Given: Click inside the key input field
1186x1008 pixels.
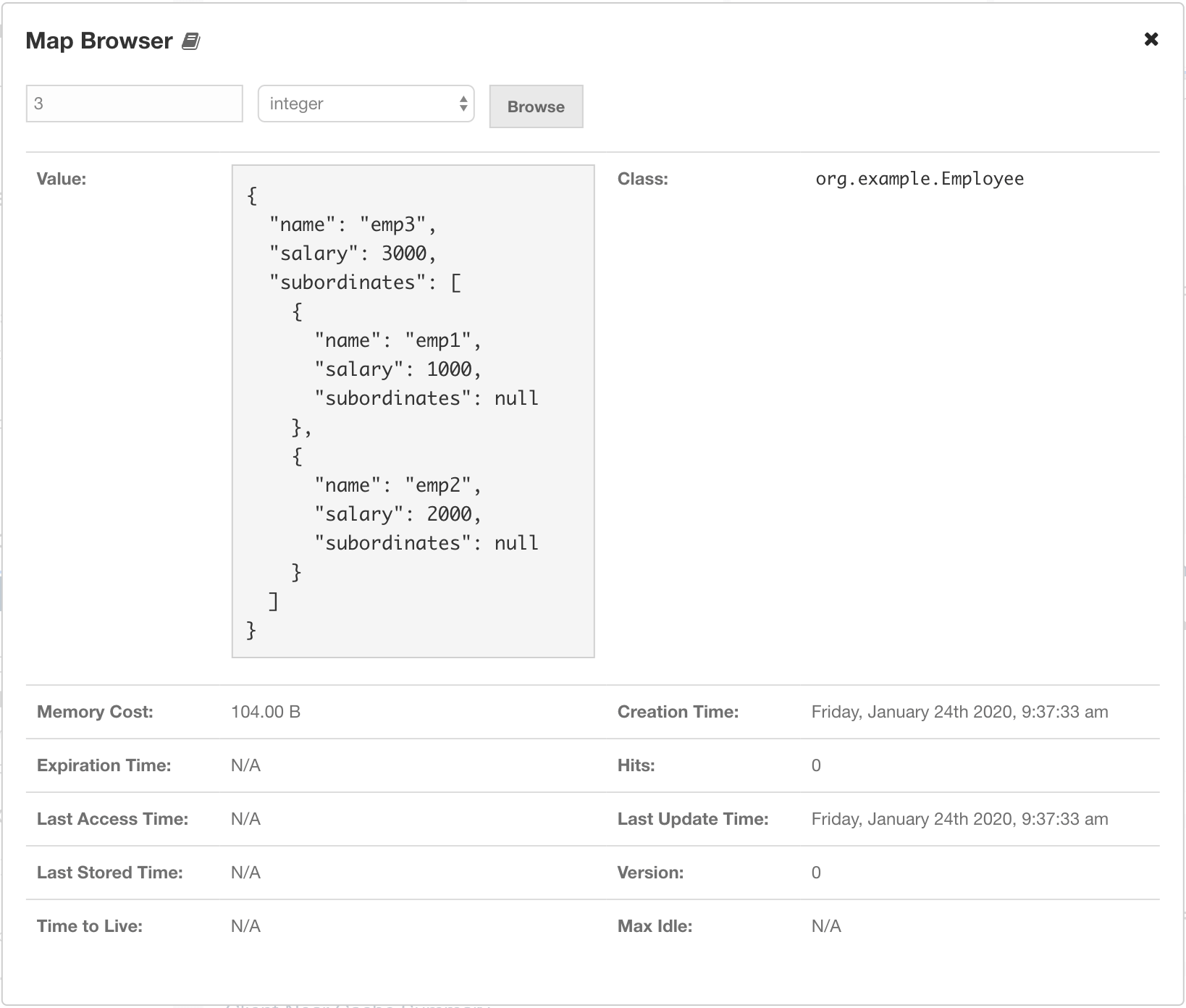Looking at the screenshot, I should coord(134,104).
